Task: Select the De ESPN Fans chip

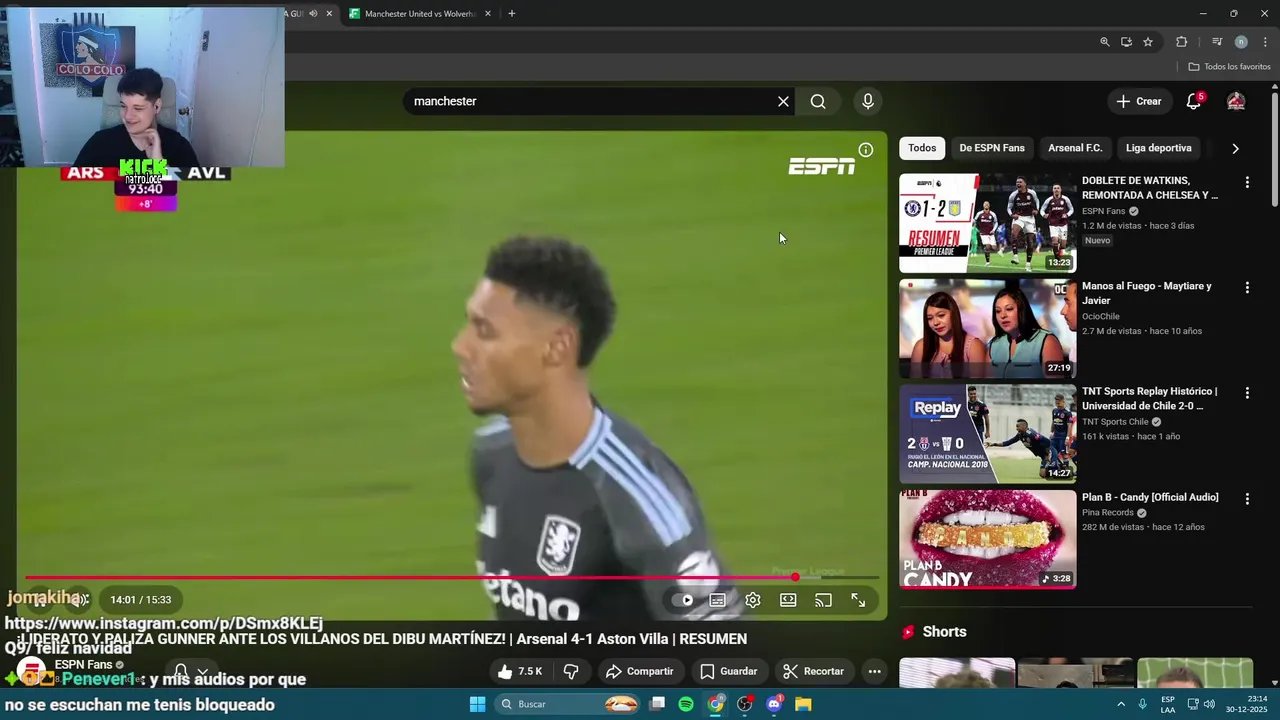Action: pos(992,148)
